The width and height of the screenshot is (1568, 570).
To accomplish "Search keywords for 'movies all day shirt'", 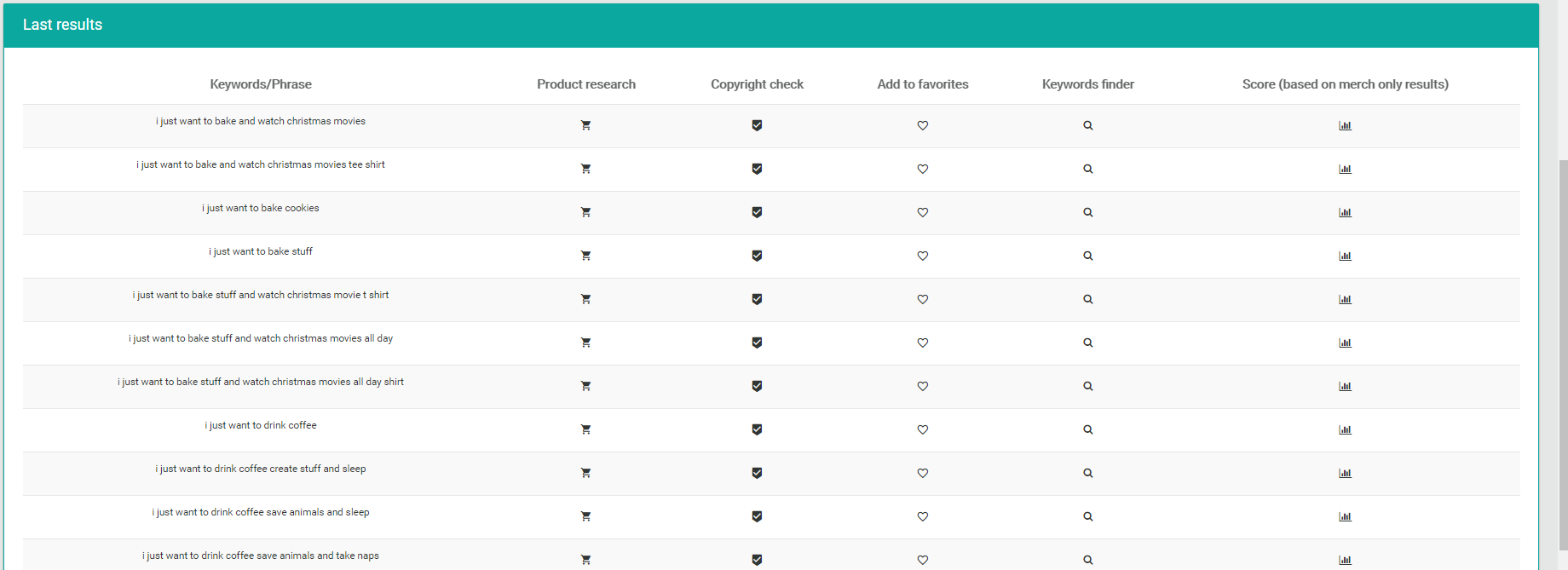I will [x=1088, y=386].
